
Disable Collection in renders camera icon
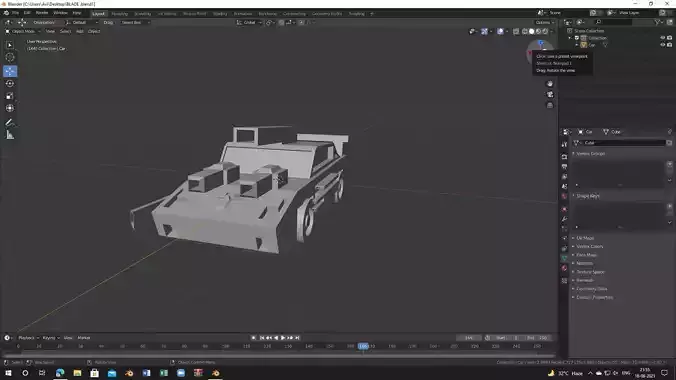coord(670,38)
